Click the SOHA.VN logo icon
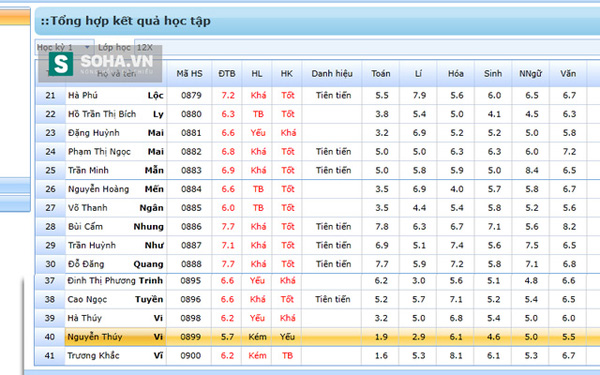 click(x=61, y=64)
